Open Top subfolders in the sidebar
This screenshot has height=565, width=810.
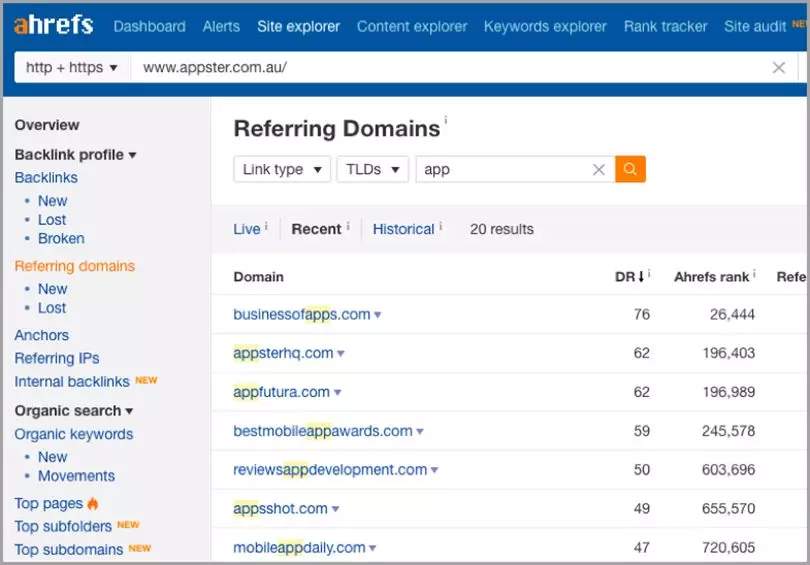pyautogui.click(x=63, y=526)
